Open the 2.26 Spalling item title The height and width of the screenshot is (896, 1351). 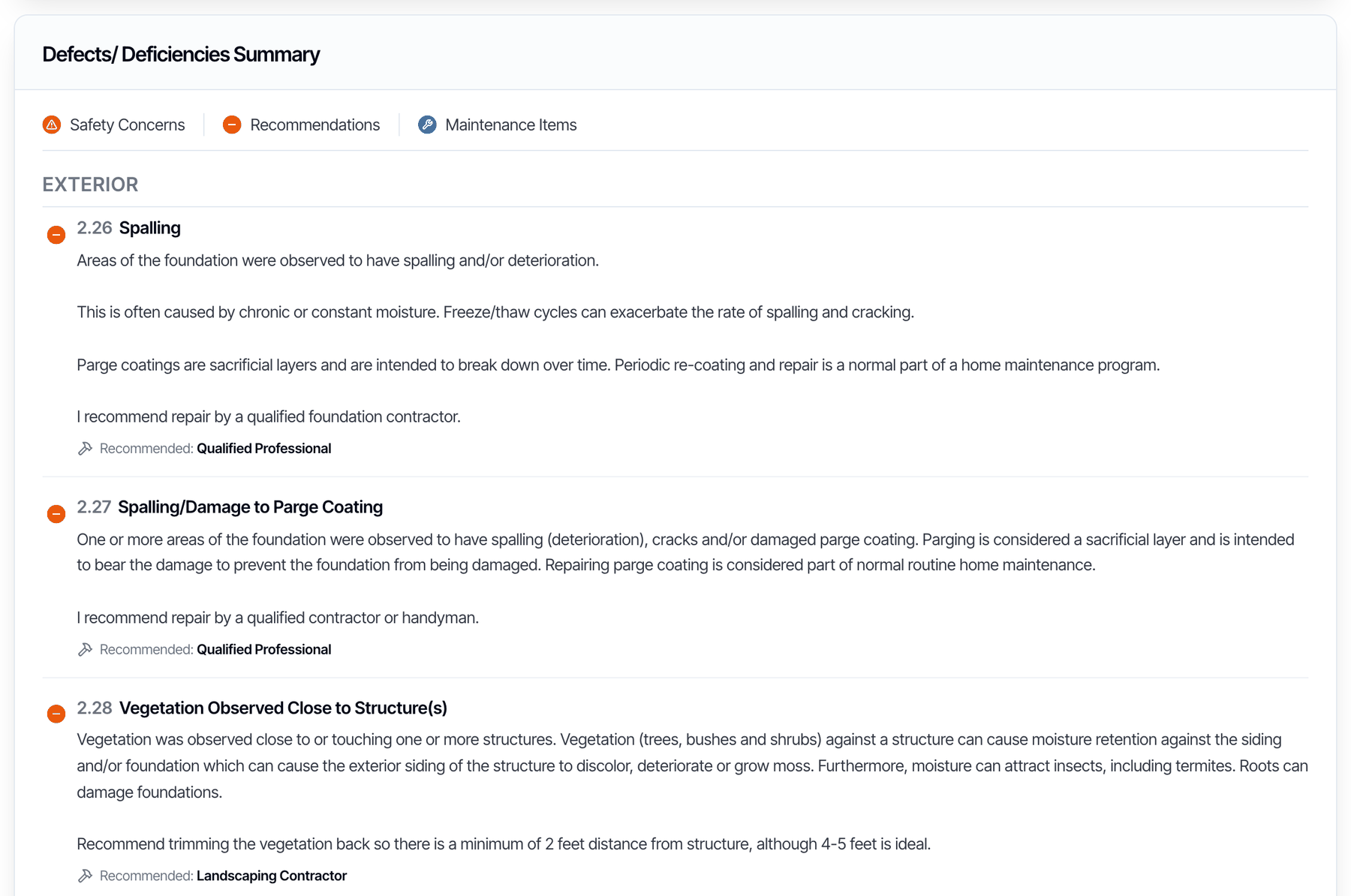[x=150, y=228]
